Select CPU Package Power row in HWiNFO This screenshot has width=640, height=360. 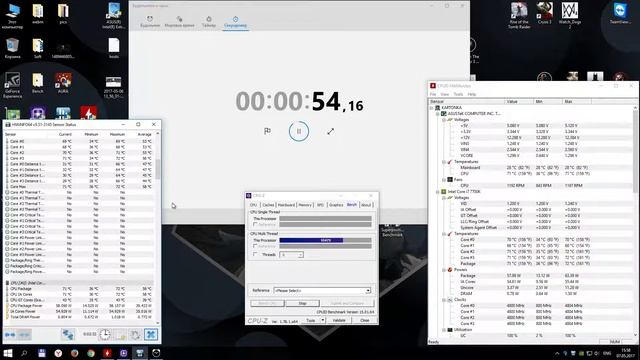[x=80, y=305]
